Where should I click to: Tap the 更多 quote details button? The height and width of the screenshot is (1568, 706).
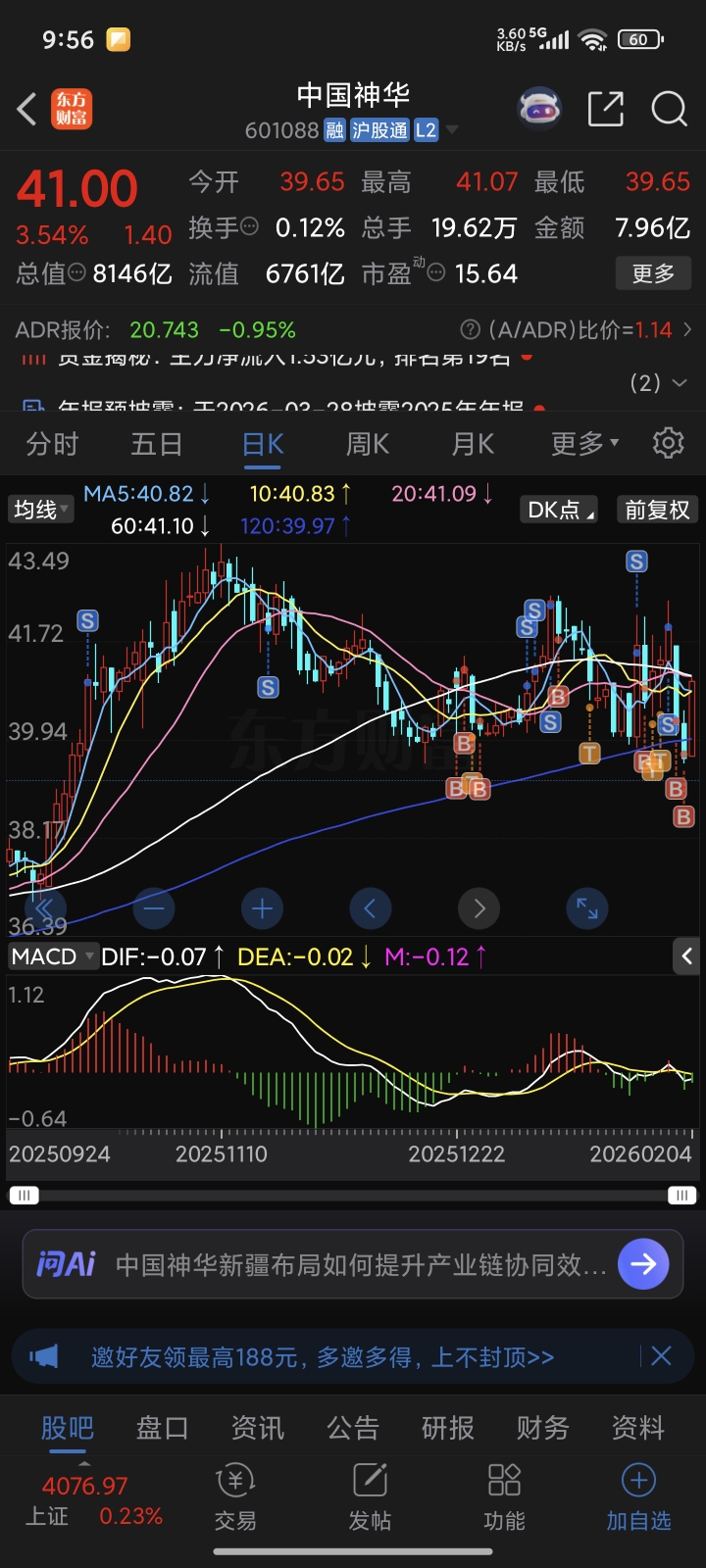(653, 273)
